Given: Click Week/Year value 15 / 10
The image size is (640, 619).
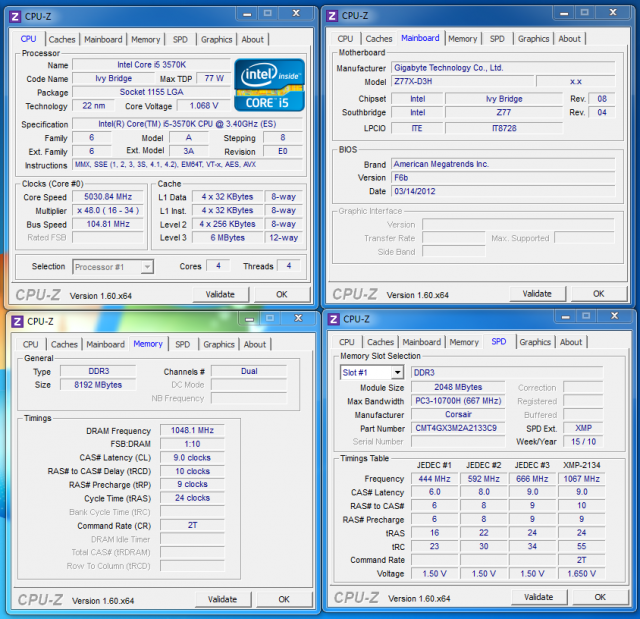Looking at the screenshot, I should click(x=584, y=442).
